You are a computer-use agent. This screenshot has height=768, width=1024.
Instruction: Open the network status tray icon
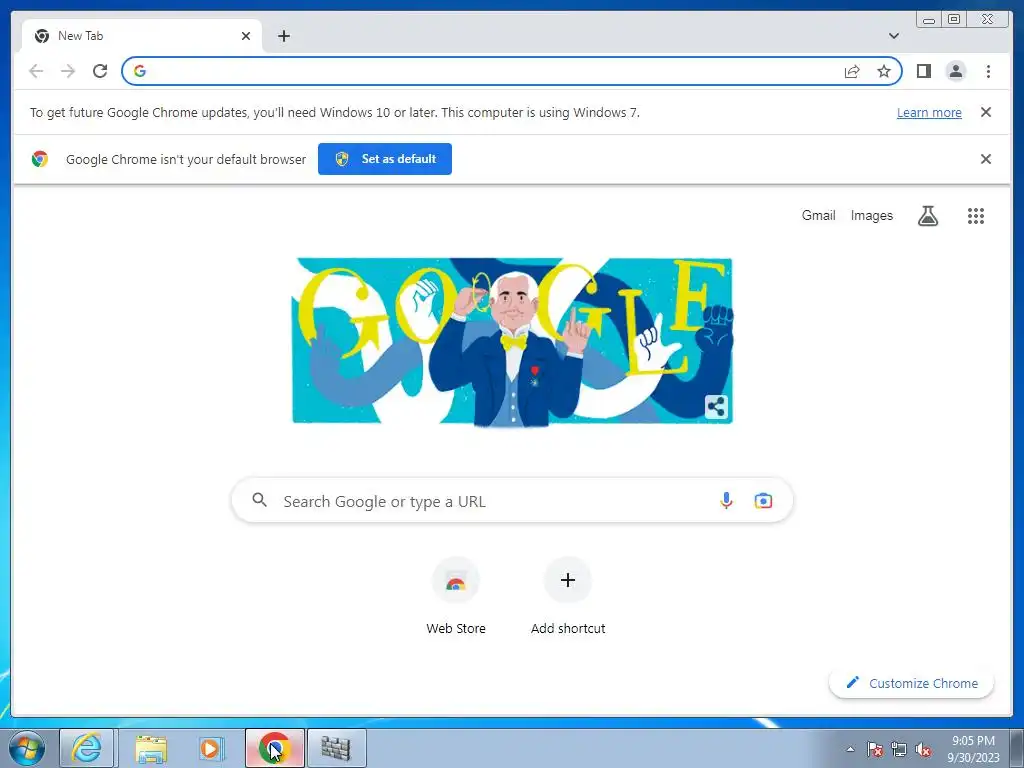click(899, 749)
